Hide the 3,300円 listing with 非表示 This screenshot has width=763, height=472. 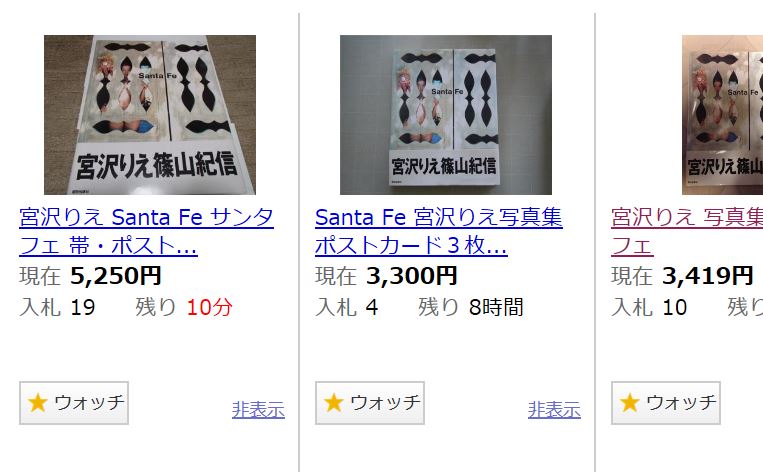tap(554, 410)
